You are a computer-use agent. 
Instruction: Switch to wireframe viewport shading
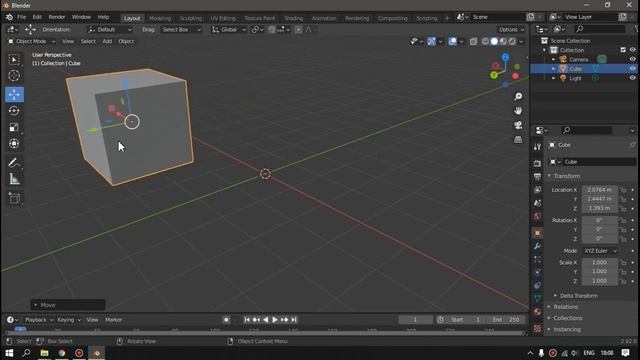coord(485,41)
